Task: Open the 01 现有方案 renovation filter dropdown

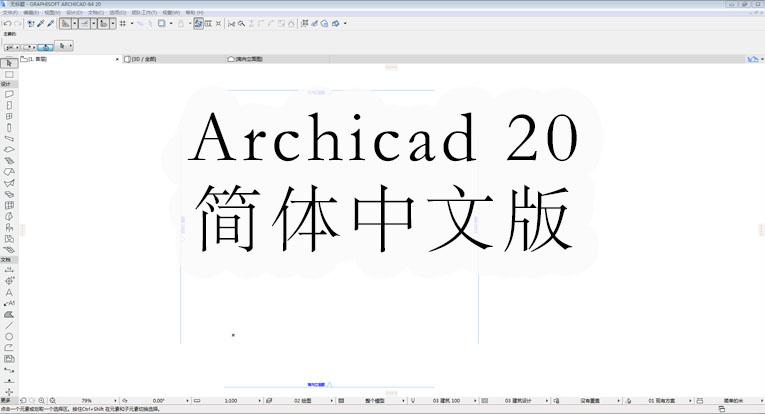Action: tap(690, 401)
